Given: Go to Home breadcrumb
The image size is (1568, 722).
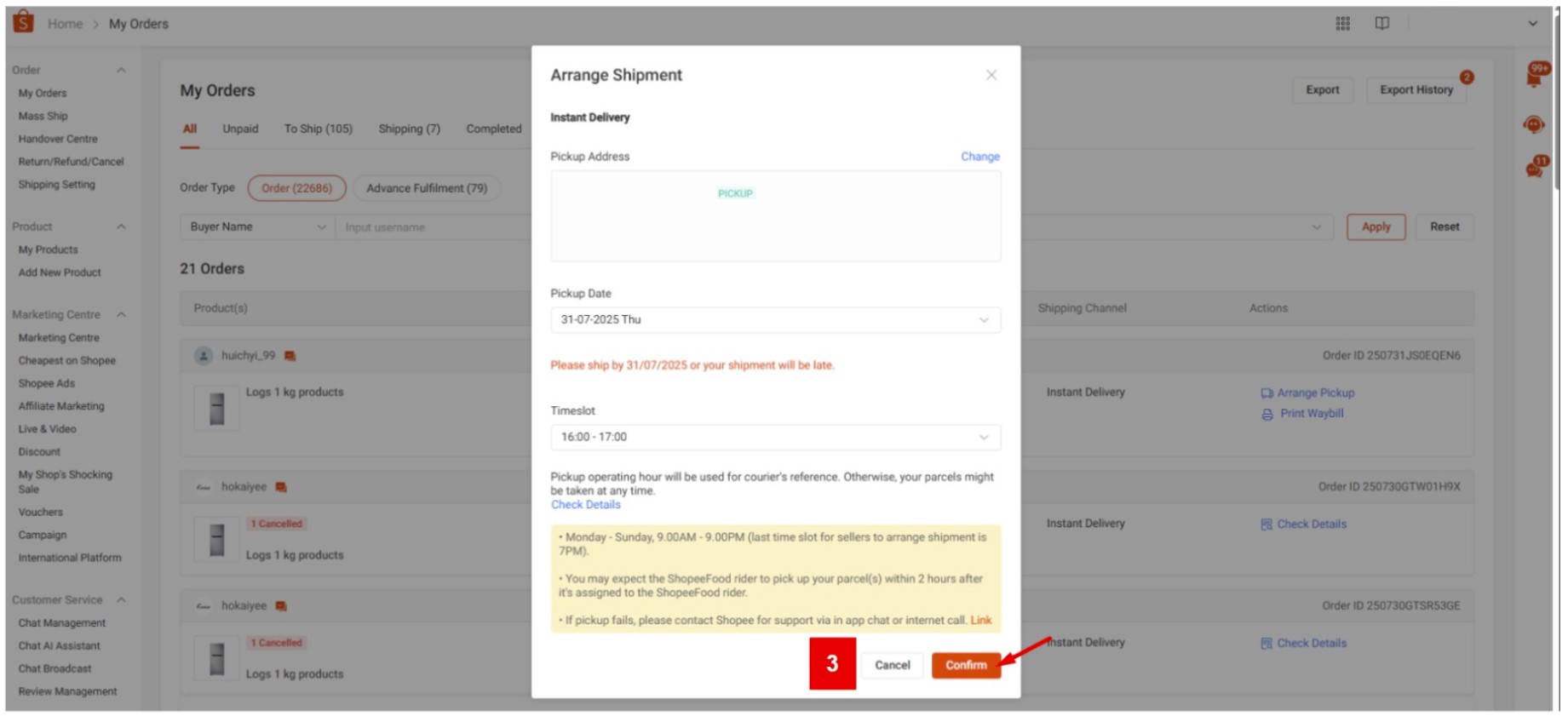Looking at the screenshot, I should point(66,24).
